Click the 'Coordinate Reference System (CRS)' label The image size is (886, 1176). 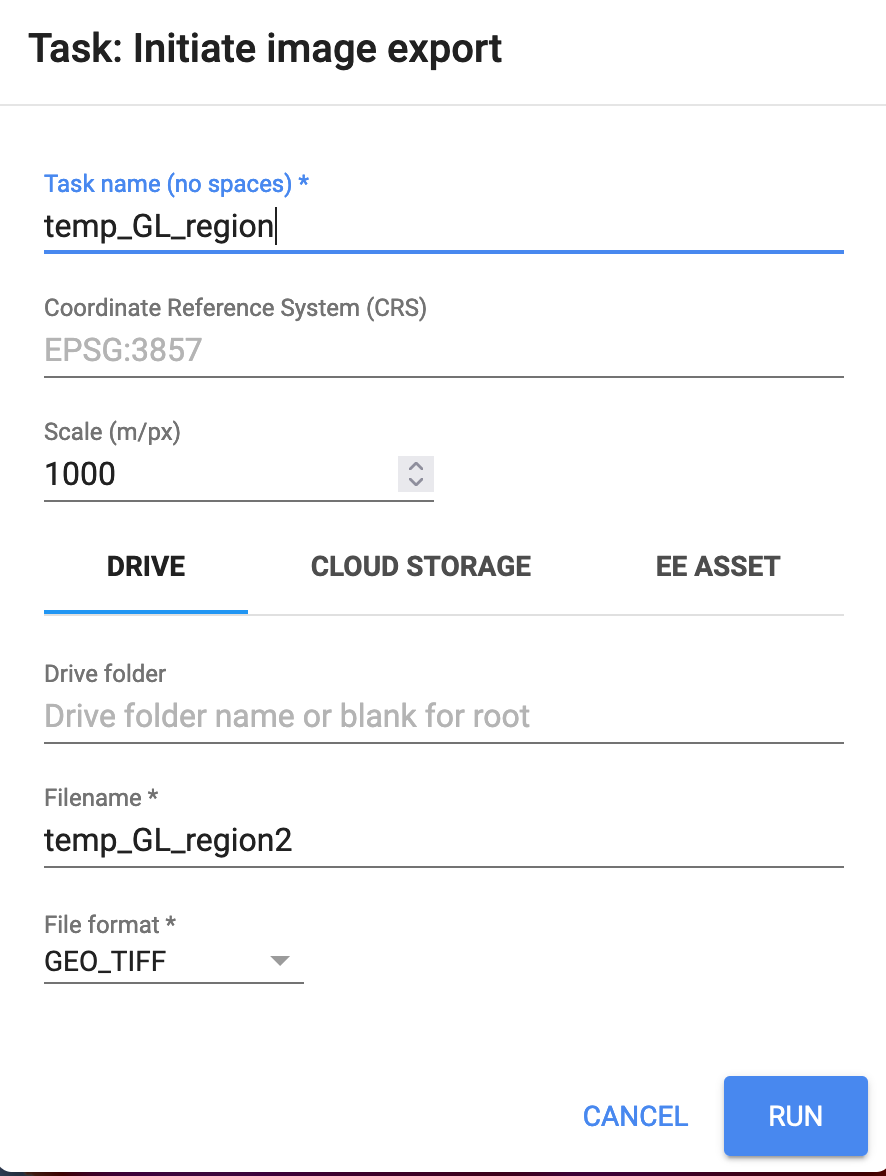tap(236, 308)
